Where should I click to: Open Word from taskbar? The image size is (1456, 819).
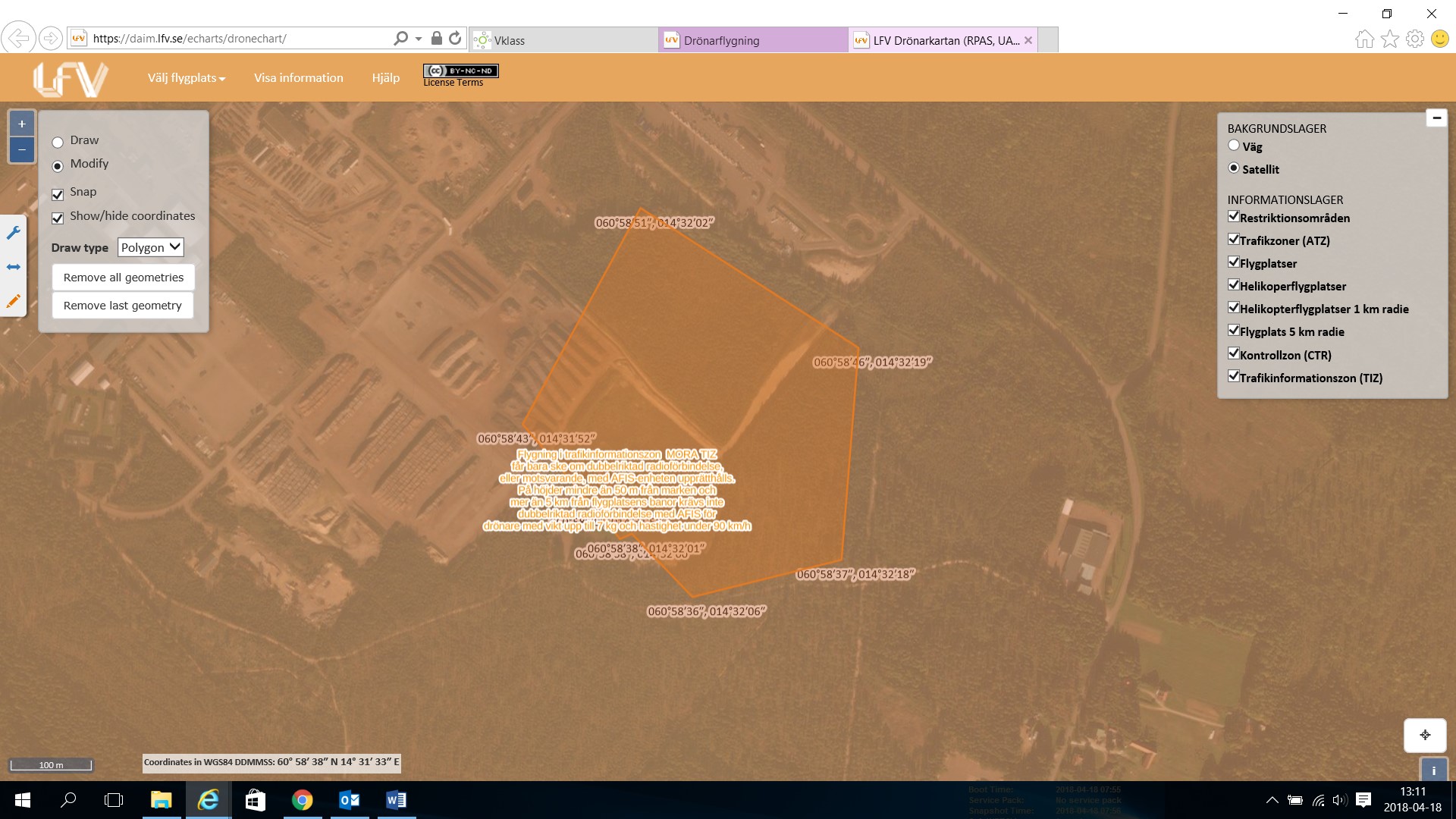[x=396, y=800]
